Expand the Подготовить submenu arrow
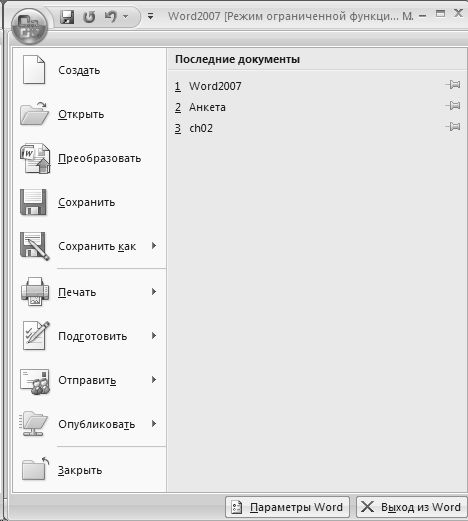The image size is (468, 521). [154, 336]
